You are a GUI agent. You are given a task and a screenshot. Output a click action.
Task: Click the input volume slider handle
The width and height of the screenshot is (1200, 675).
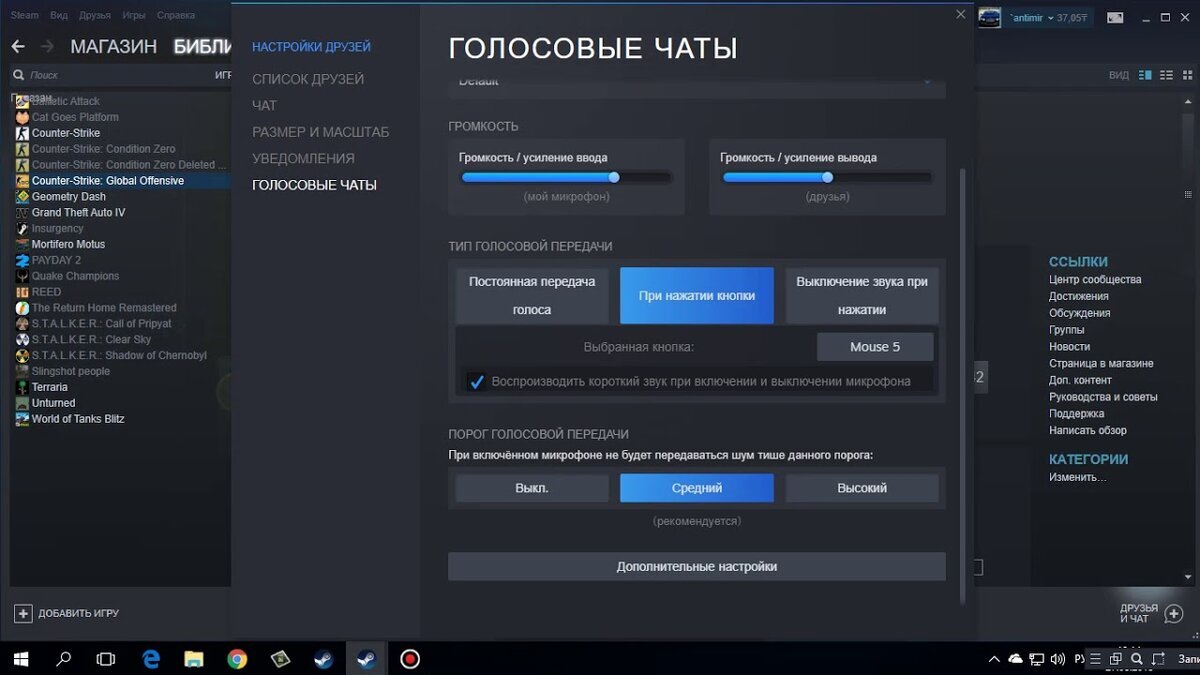click(x=614, y=177)
